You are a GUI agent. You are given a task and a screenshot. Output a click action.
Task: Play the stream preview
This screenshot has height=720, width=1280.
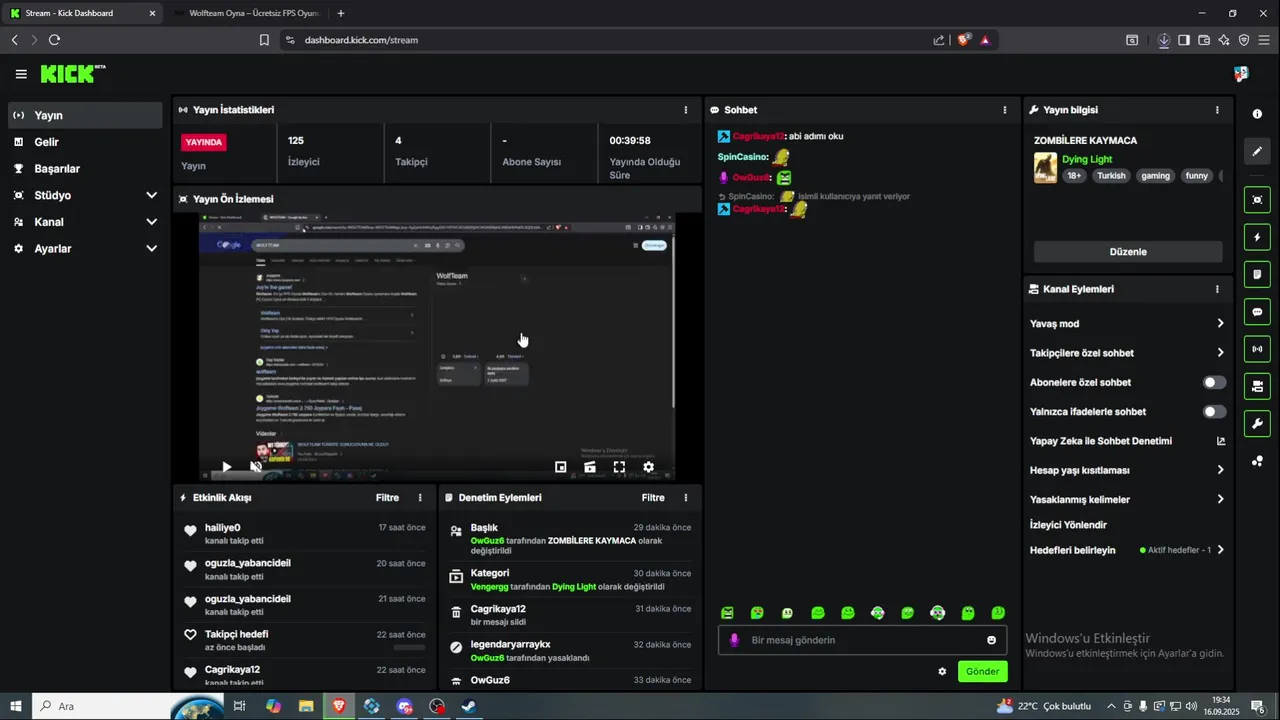point(227,467)
